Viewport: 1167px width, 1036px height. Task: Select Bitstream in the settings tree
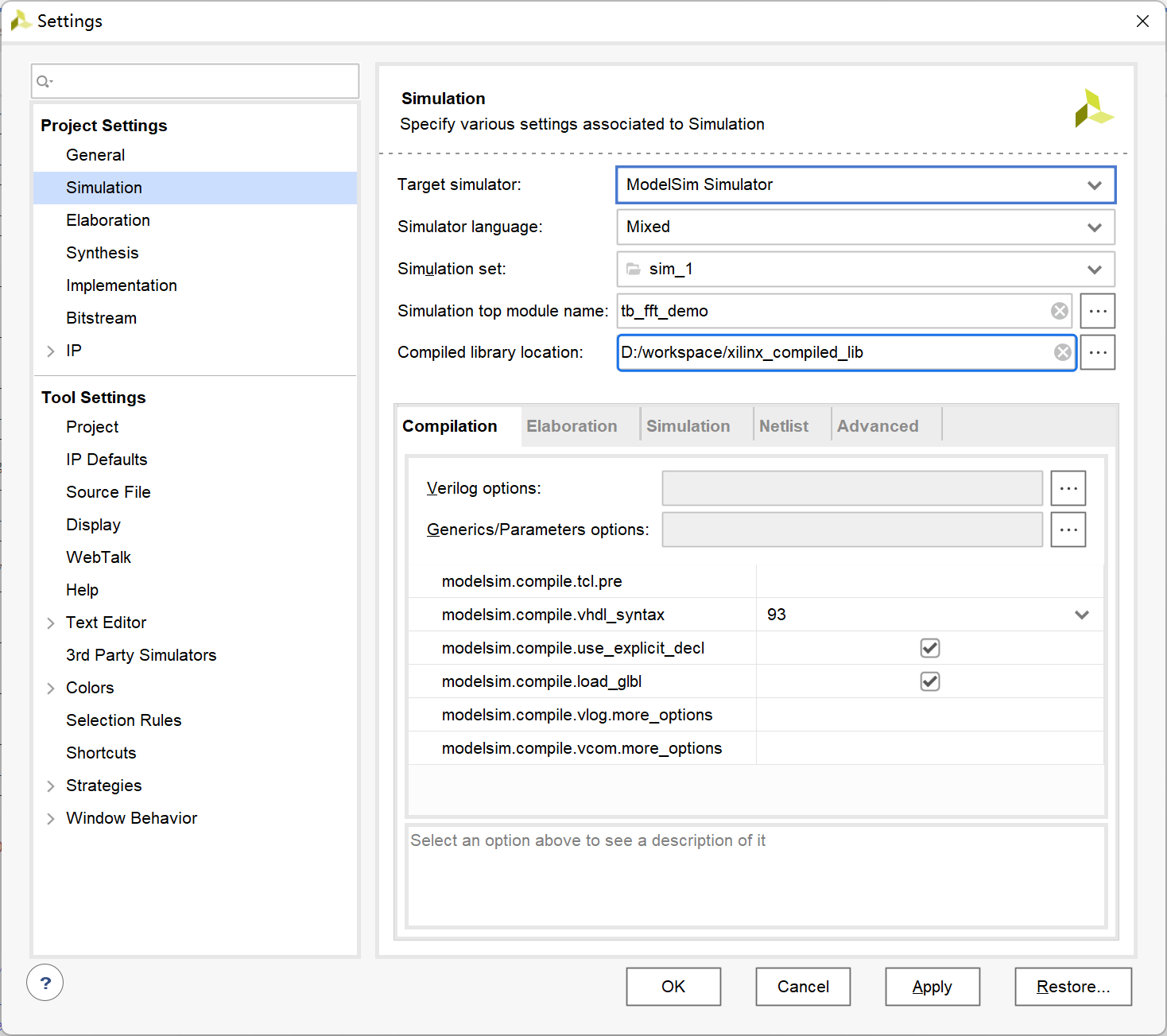(x=102, y=318)
